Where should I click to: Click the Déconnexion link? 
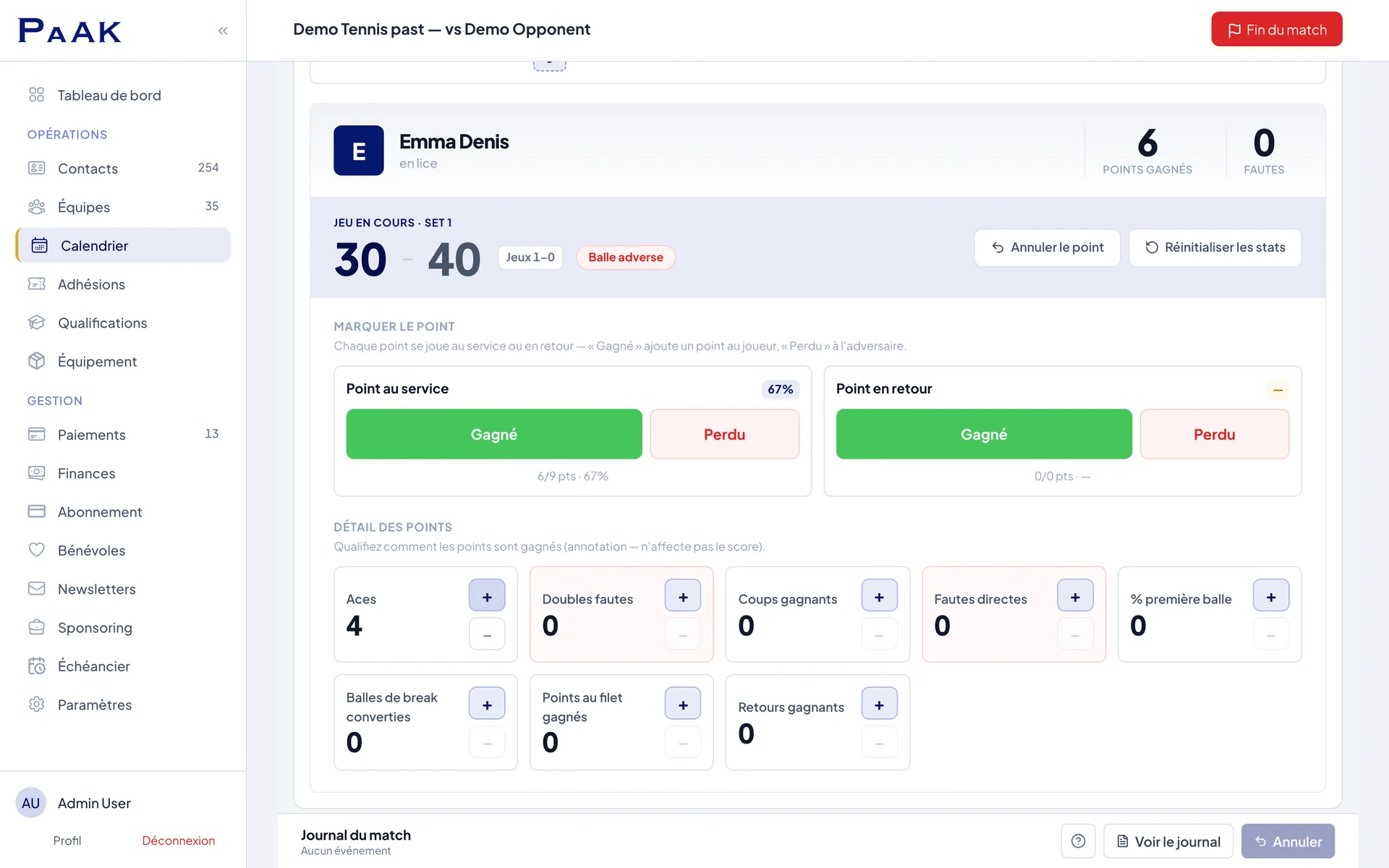pyautogui.click(x=178, y=841)
